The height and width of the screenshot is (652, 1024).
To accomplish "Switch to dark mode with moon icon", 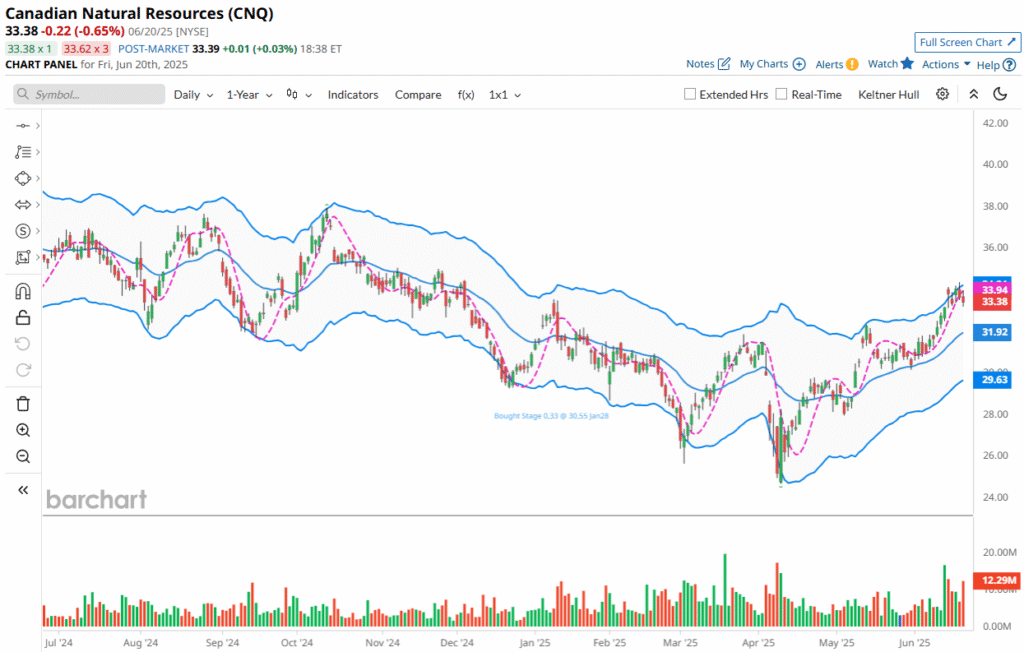I will pyautogui.click(x=1000, y=94).
